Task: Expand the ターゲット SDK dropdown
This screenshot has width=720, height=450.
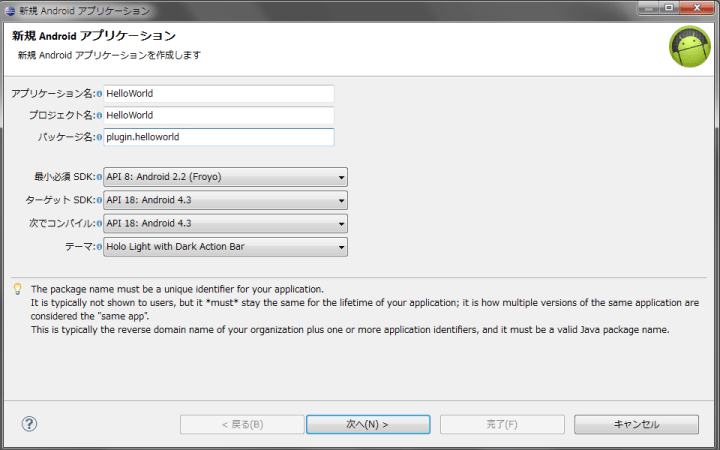Action: [x=225, y=201]
